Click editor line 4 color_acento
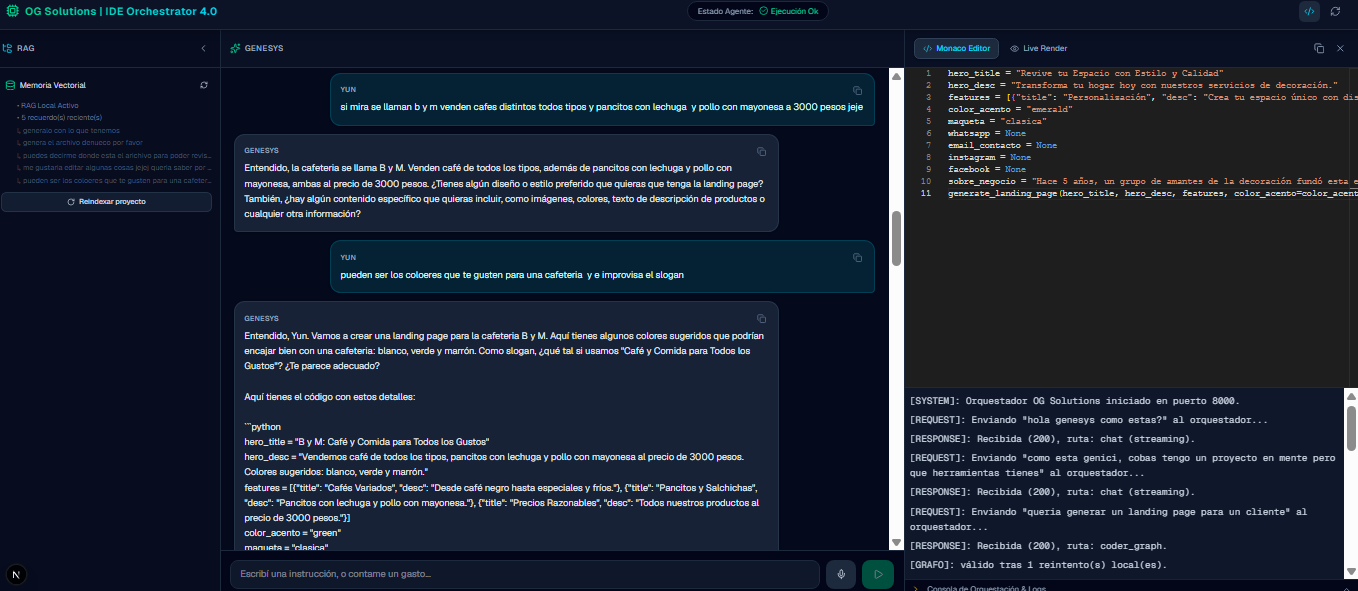Image resolution: width=1358 pixels, height=591 pixels. 1010,109
